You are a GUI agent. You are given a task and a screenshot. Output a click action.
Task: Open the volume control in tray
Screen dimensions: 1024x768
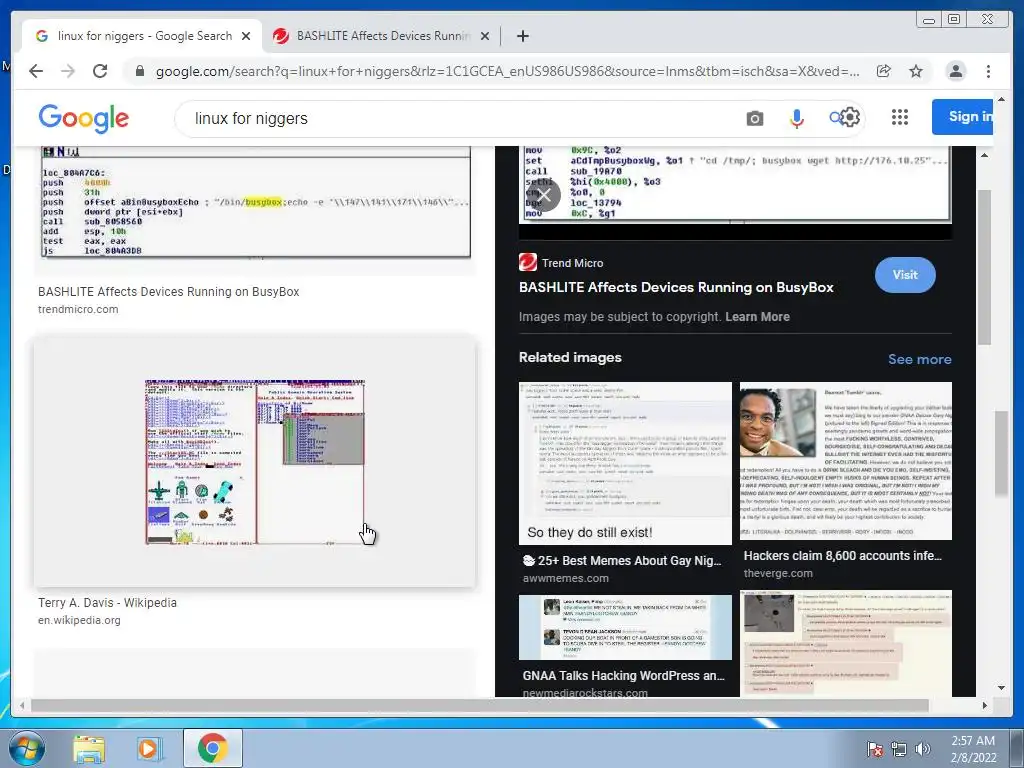(922, 749)
